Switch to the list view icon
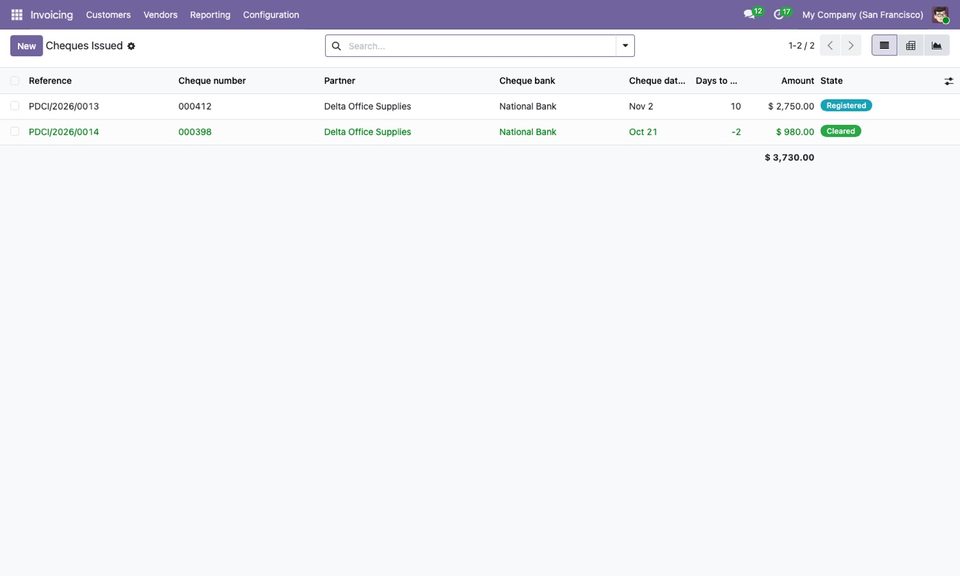 coord(884,45)
